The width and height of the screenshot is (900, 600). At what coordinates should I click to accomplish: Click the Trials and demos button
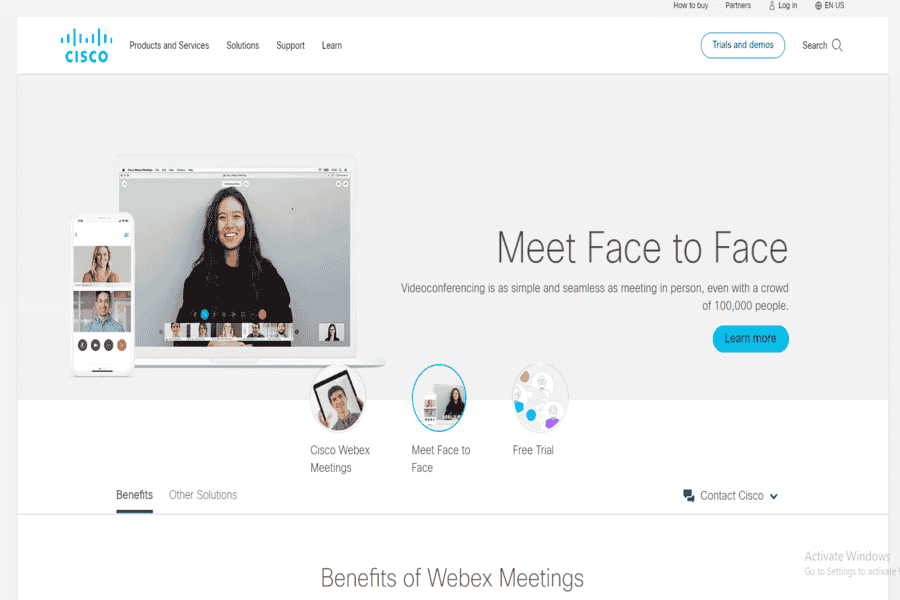743,45
